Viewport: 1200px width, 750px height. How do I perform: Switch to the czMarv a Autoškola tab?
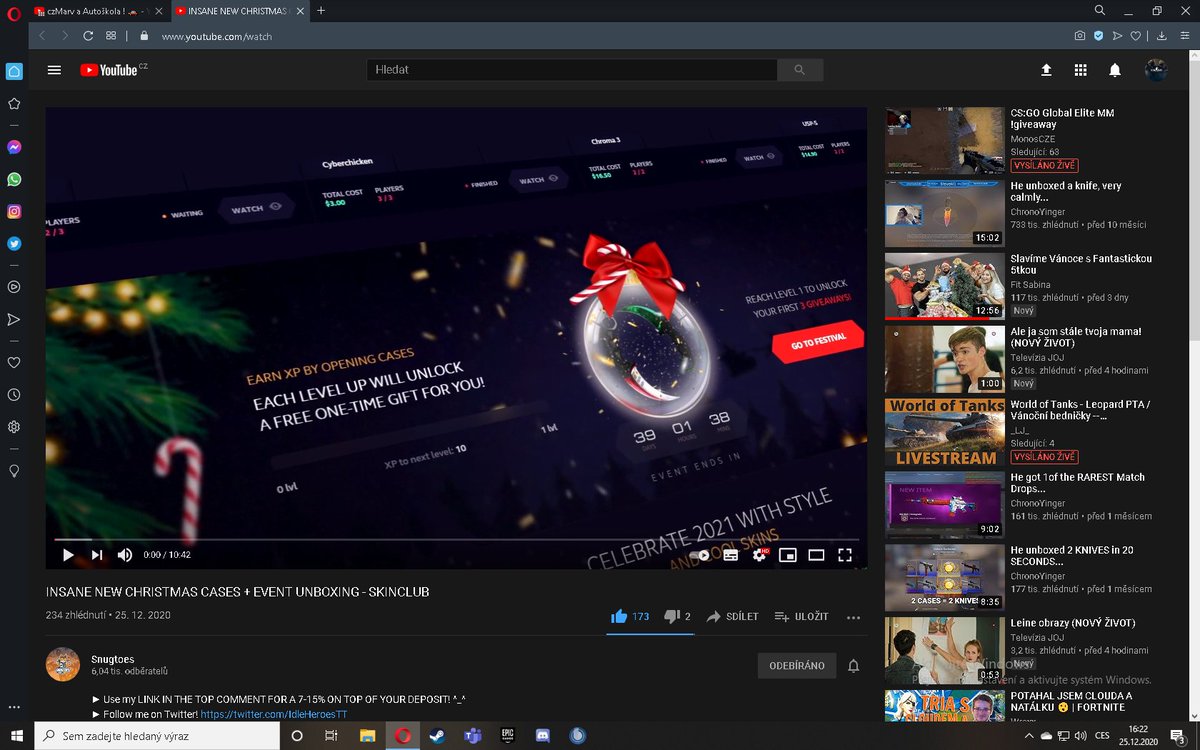click(x=90, y=11)
